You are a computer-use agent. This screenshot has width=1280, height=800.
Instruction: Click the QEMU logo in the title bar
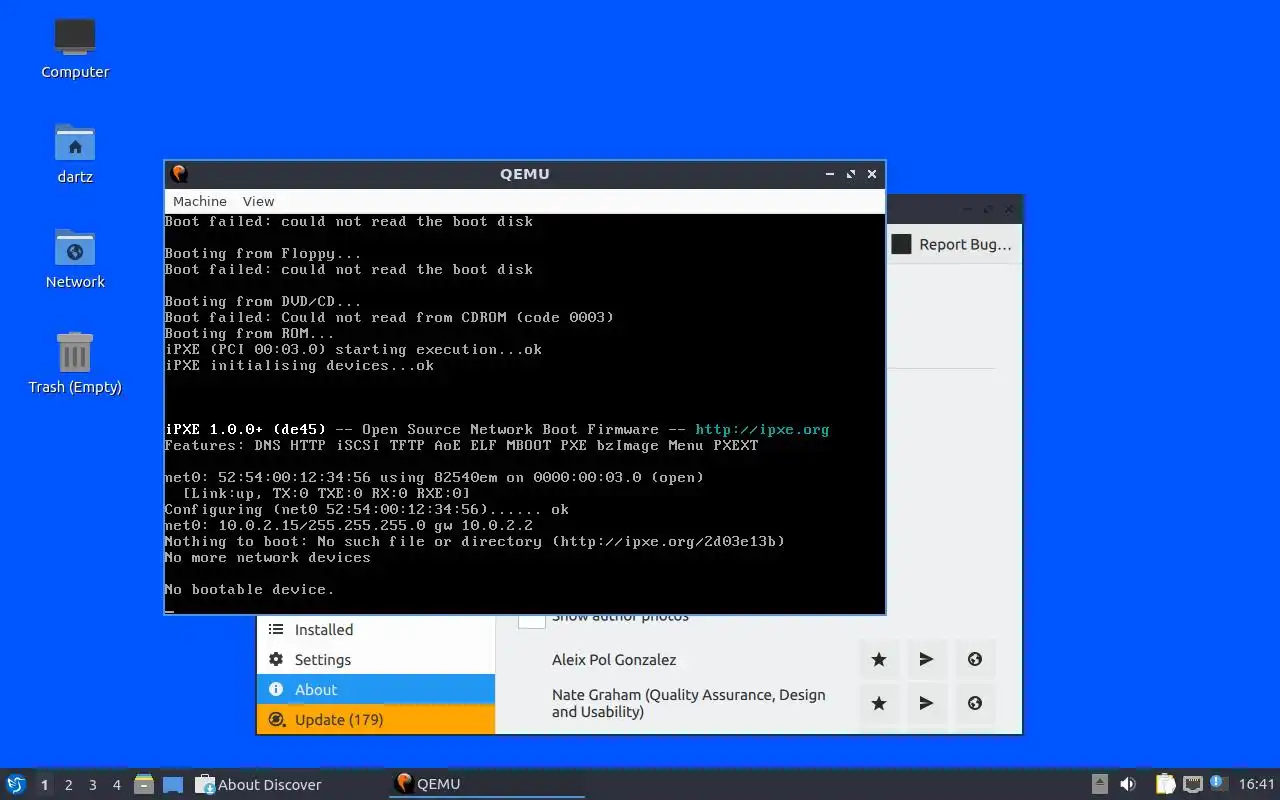coord(179,174)
